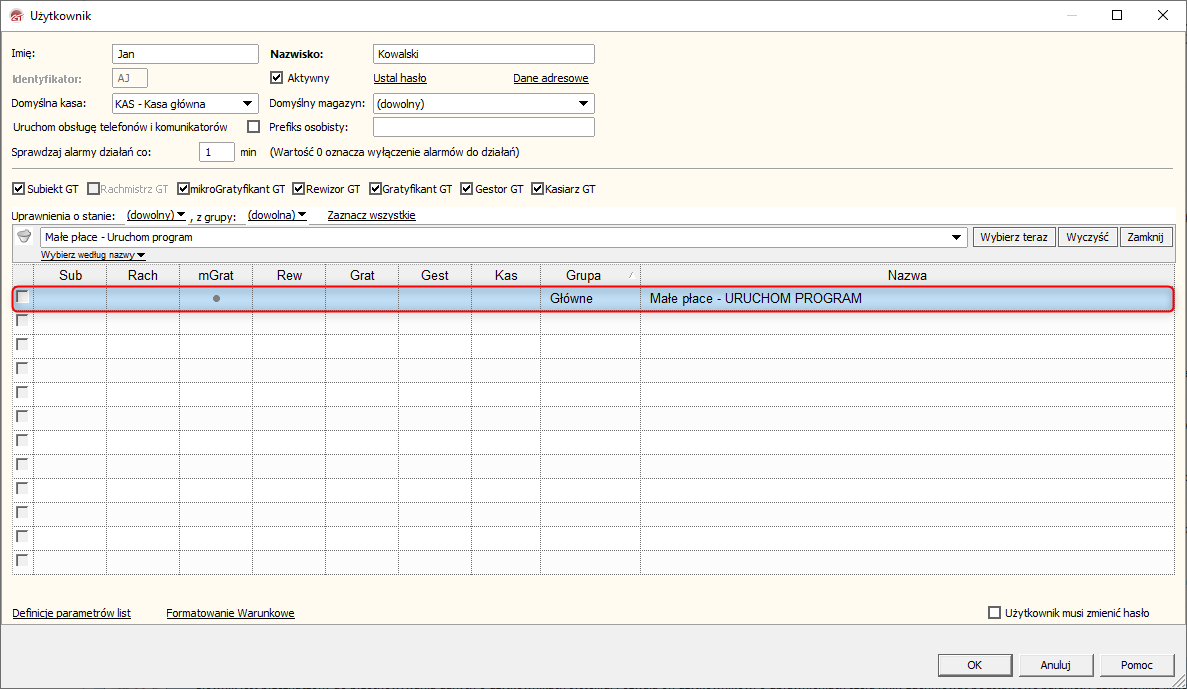Click the alarm interval minutes field
1187x689 pixels.
(x=217, y=152)
